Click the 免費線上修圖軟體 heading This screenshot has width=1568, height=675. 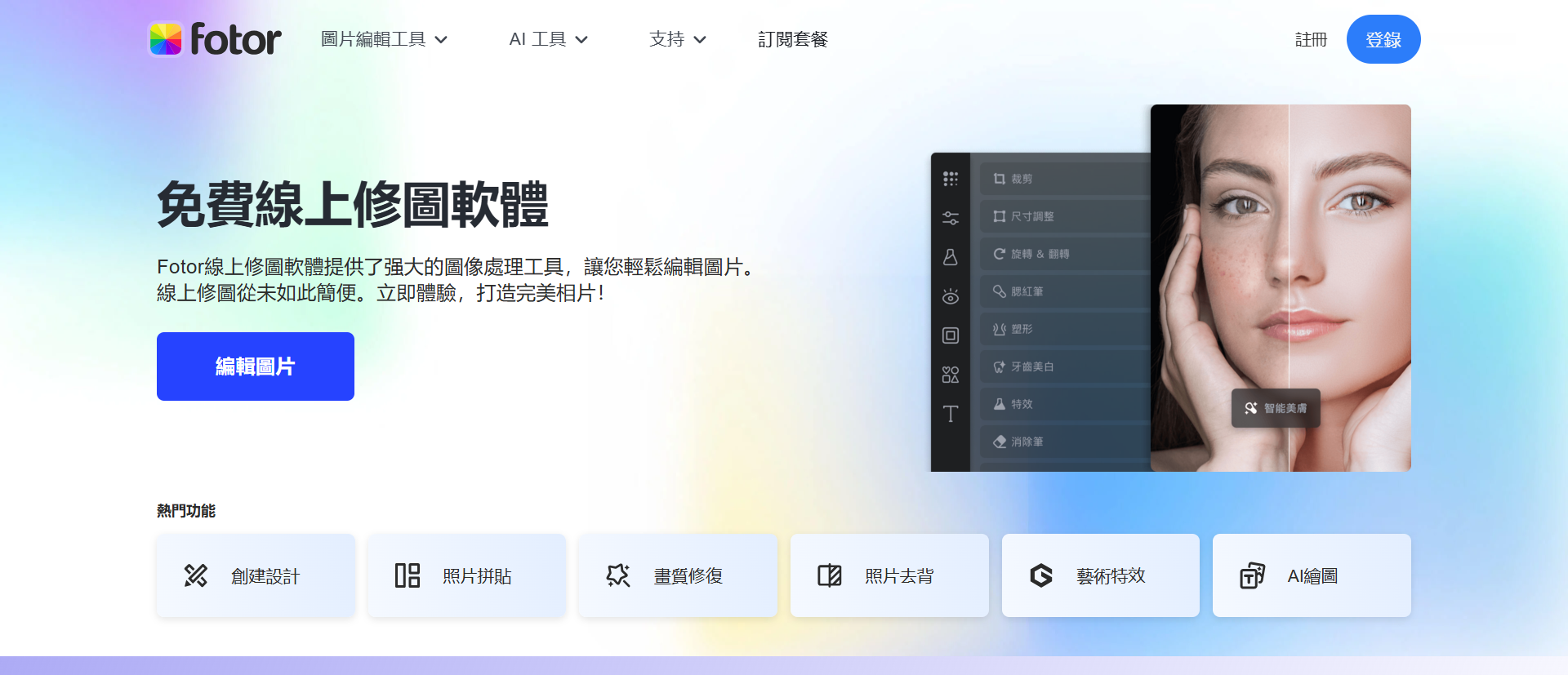coord(353,204)
